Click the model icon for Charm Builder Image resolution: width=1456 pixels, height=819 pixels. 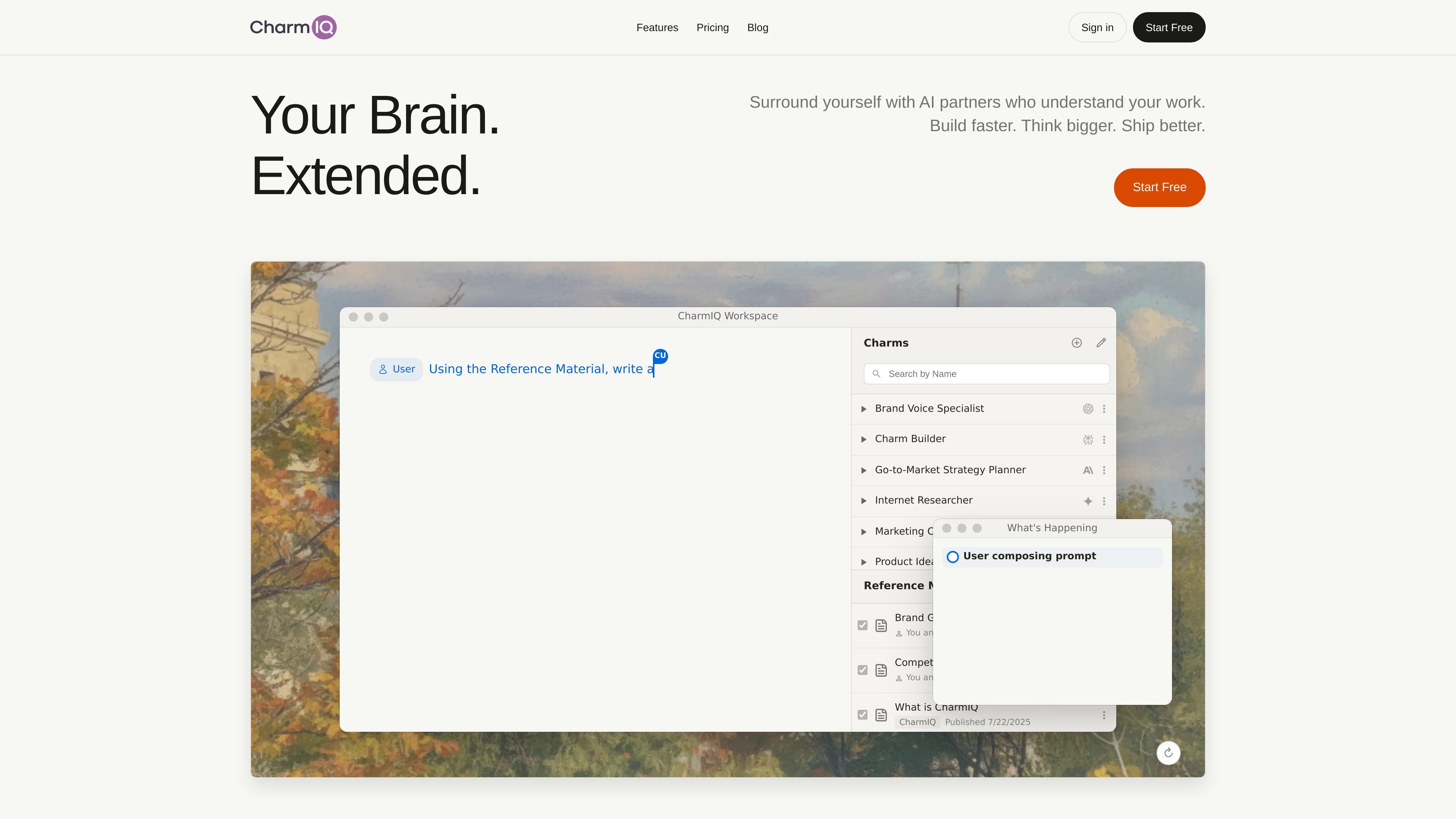1087,440
